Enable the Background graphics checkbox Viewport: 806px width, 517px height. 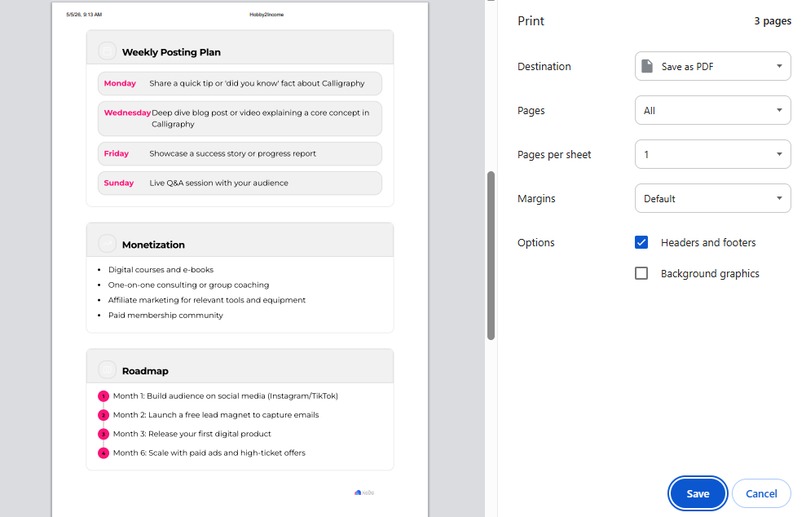pos(641,273)
